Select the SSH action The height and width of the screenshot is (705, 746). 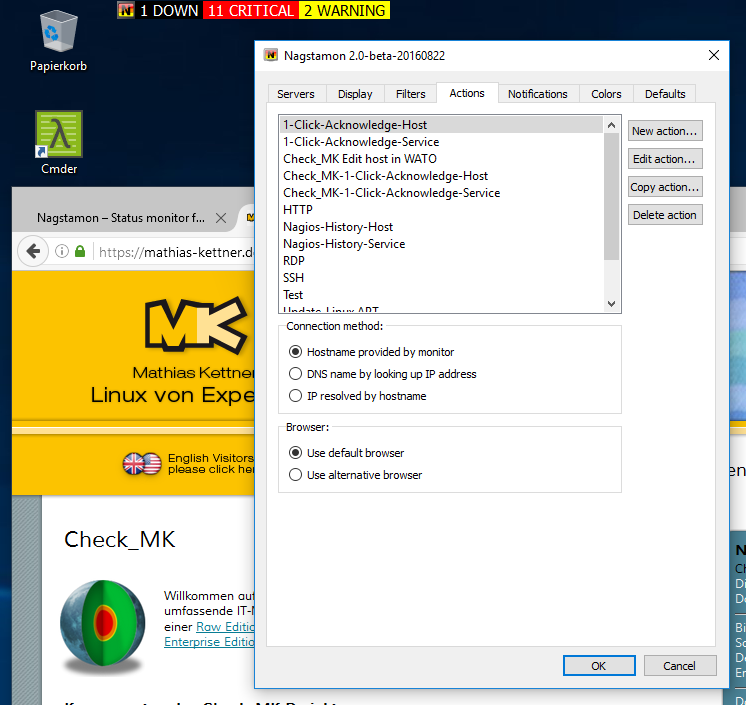coord(442,278)
